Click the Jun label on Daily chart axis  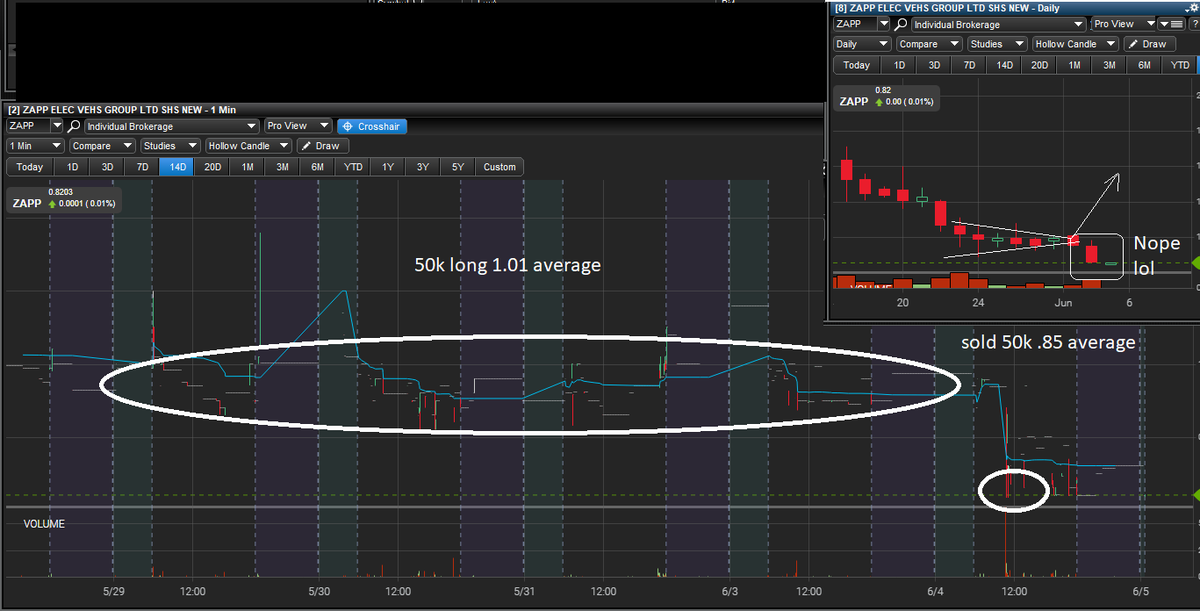coord(1063,302)
